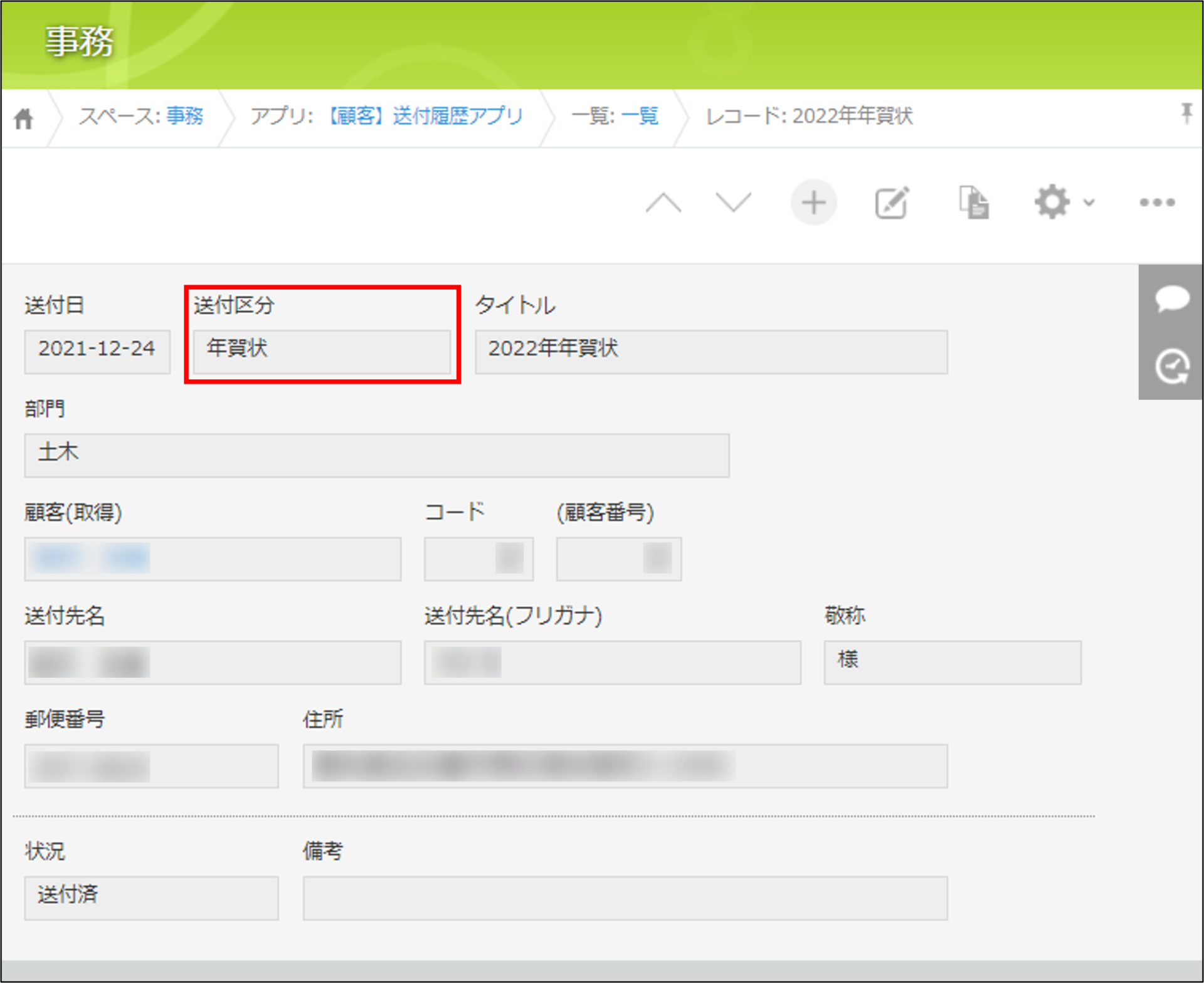Go to the home portal icon
The width and height of the screenshot is (1204, 983).
point(24,118)
